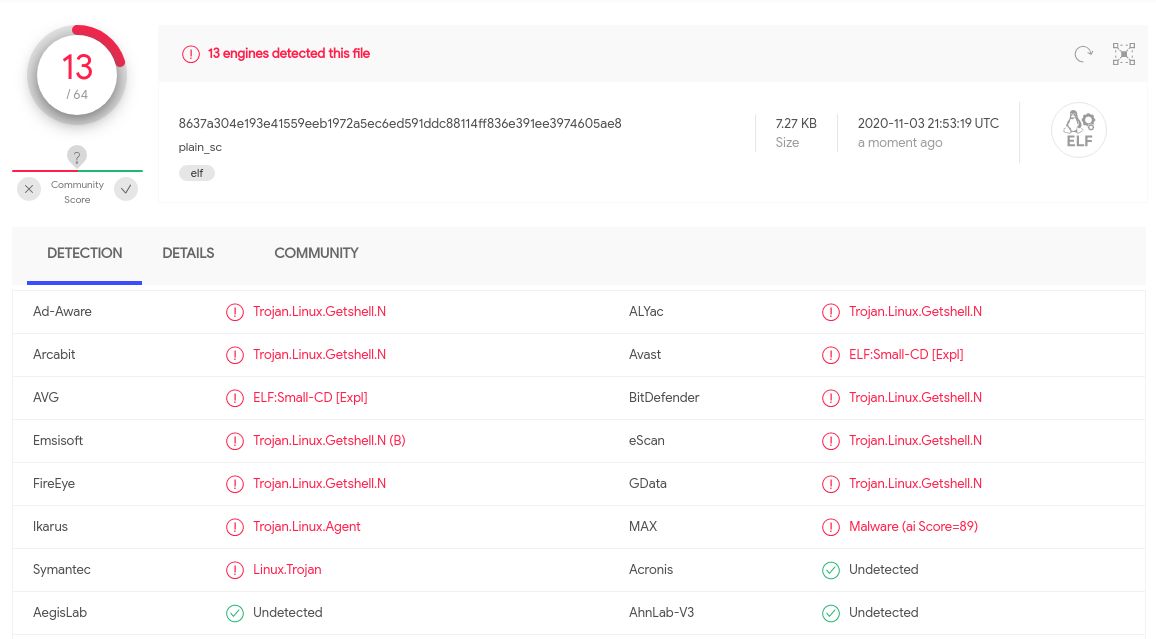Open the COMMUNITY tab
Screen dimensions: 1156x639
(x=316, y=253)
